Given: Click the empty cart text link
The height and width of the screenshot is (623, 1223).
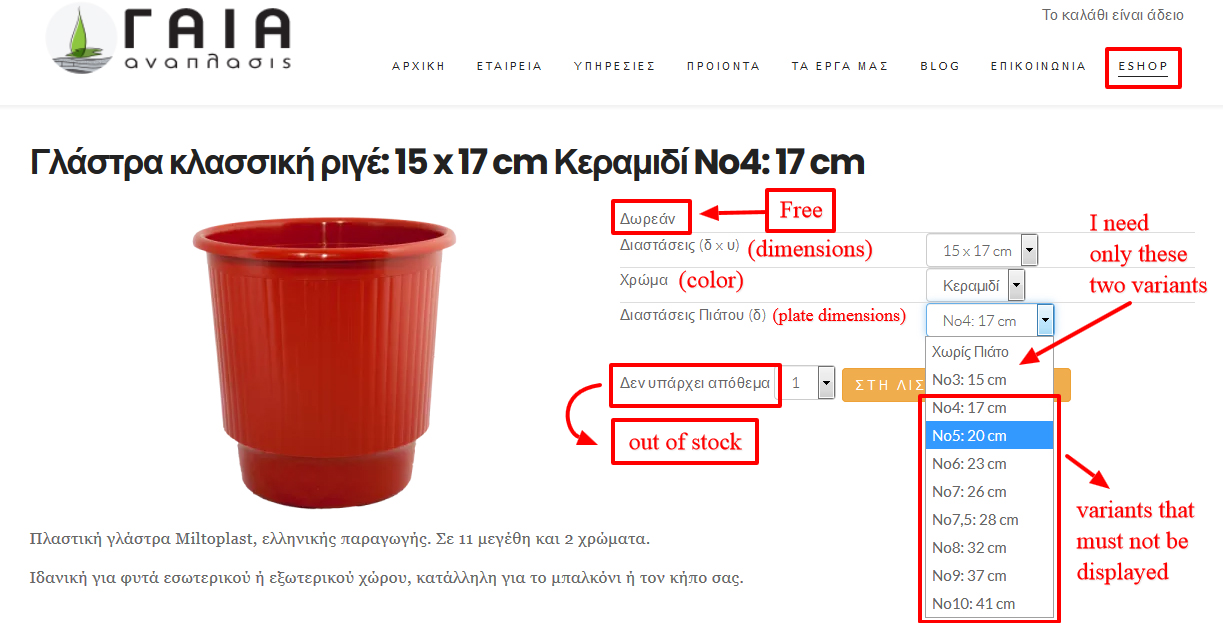Looking at the screenshot, I should [1113, 15].
